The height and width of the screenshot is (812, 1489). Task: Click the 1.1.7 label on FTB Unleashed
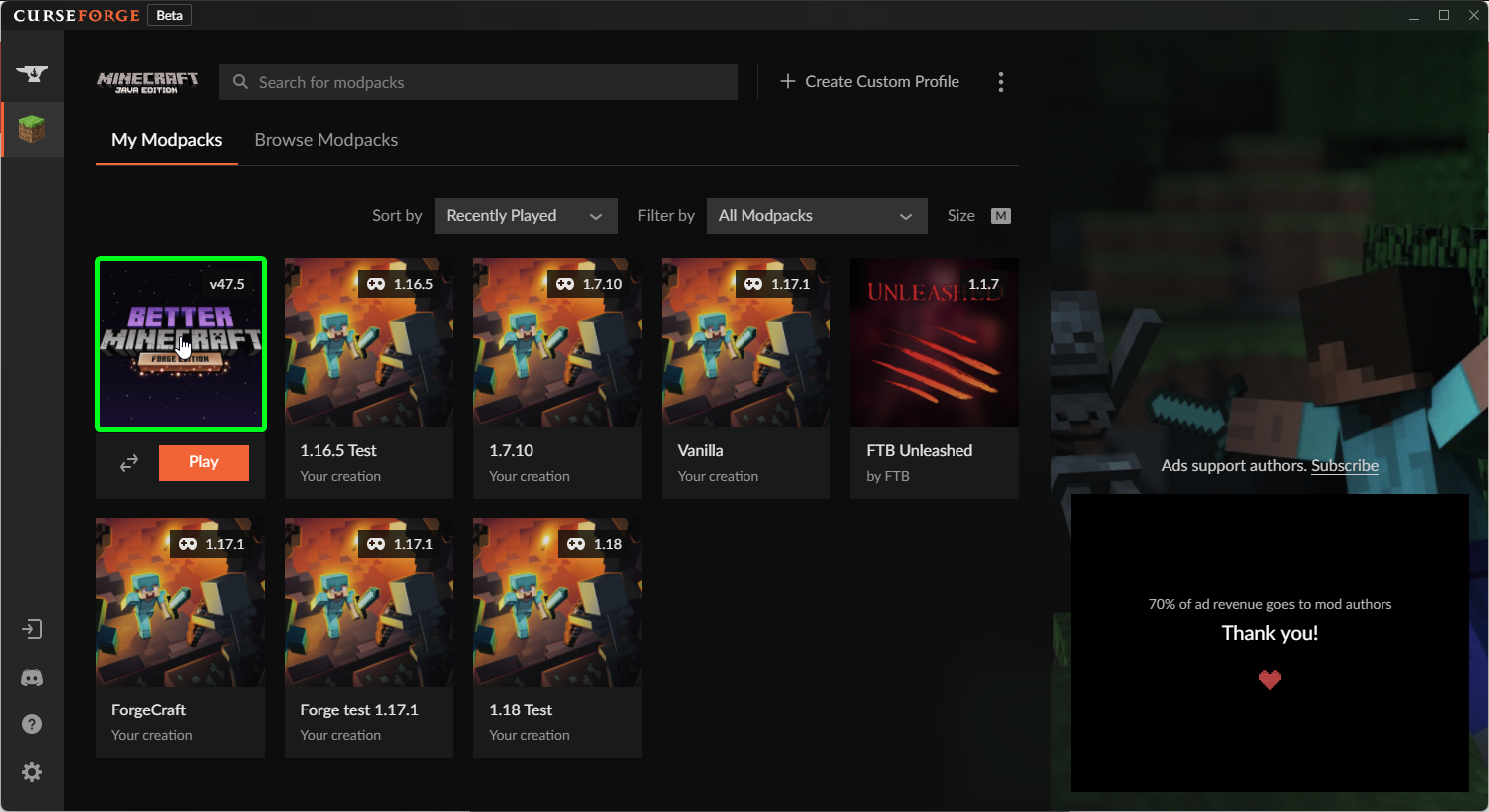click(983, 284)
